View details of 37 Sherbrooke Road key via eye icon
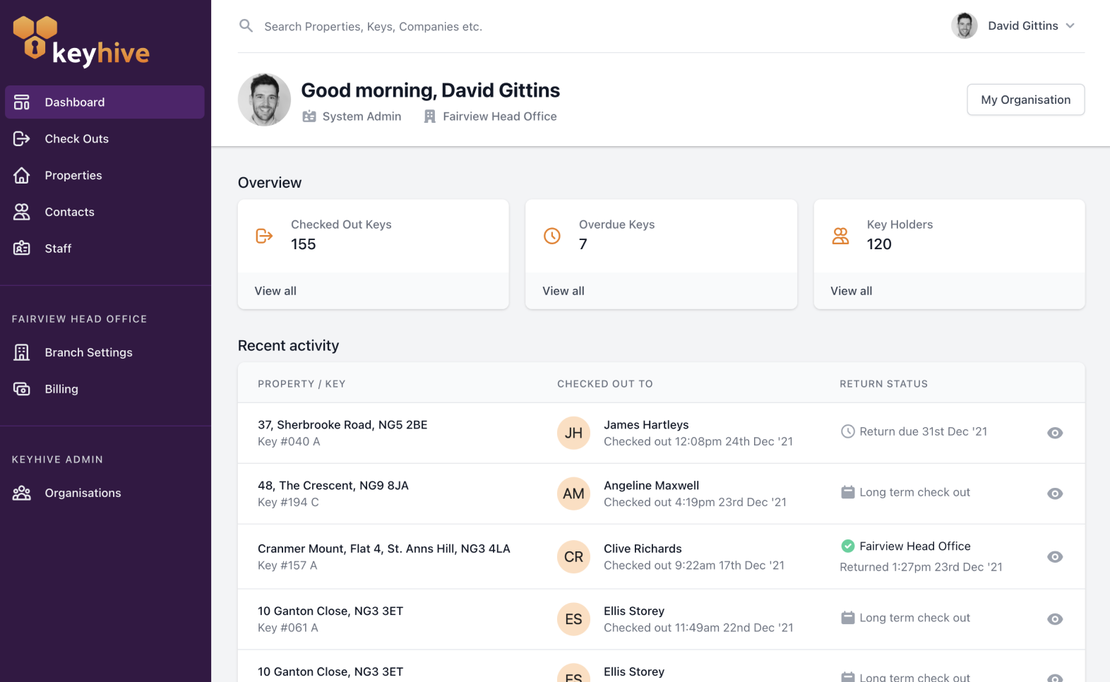1110x682 pixels. pyautogui.click(x=1054, y=433)
